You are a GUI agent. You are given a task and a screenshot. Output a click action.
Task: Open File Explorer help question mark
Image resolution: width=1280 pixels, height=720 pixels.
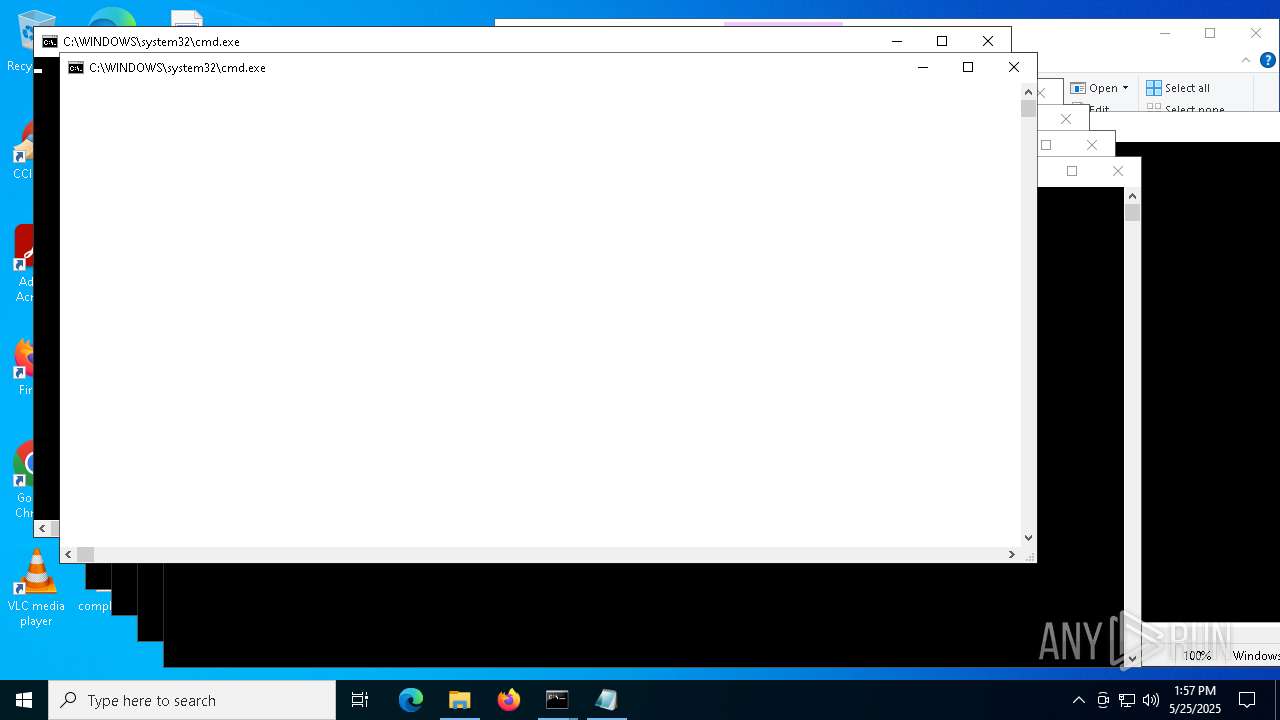[x=1268, y=60]
